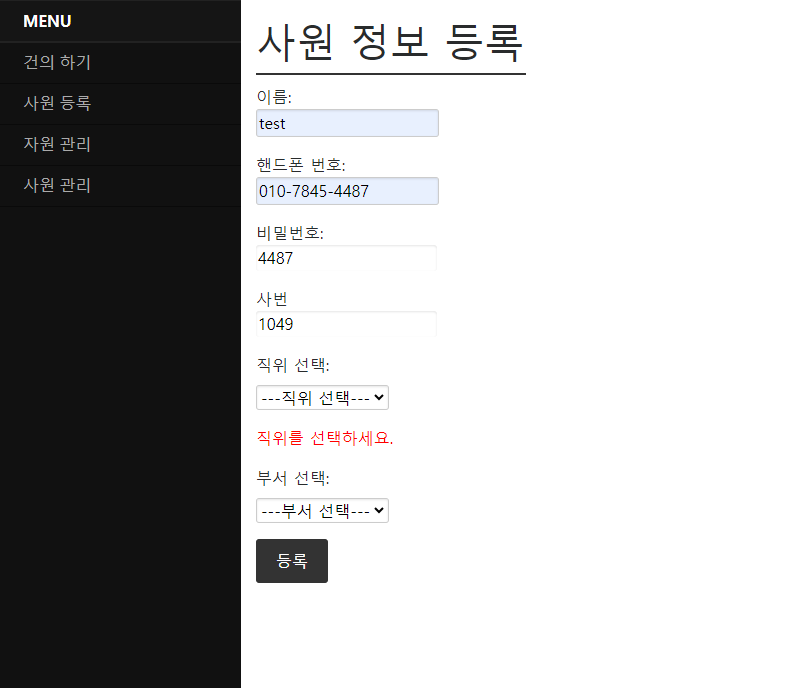The height and width of the screenshot is (688, 791).
Task: Click the 비밀번호: label
Action: 290,233
